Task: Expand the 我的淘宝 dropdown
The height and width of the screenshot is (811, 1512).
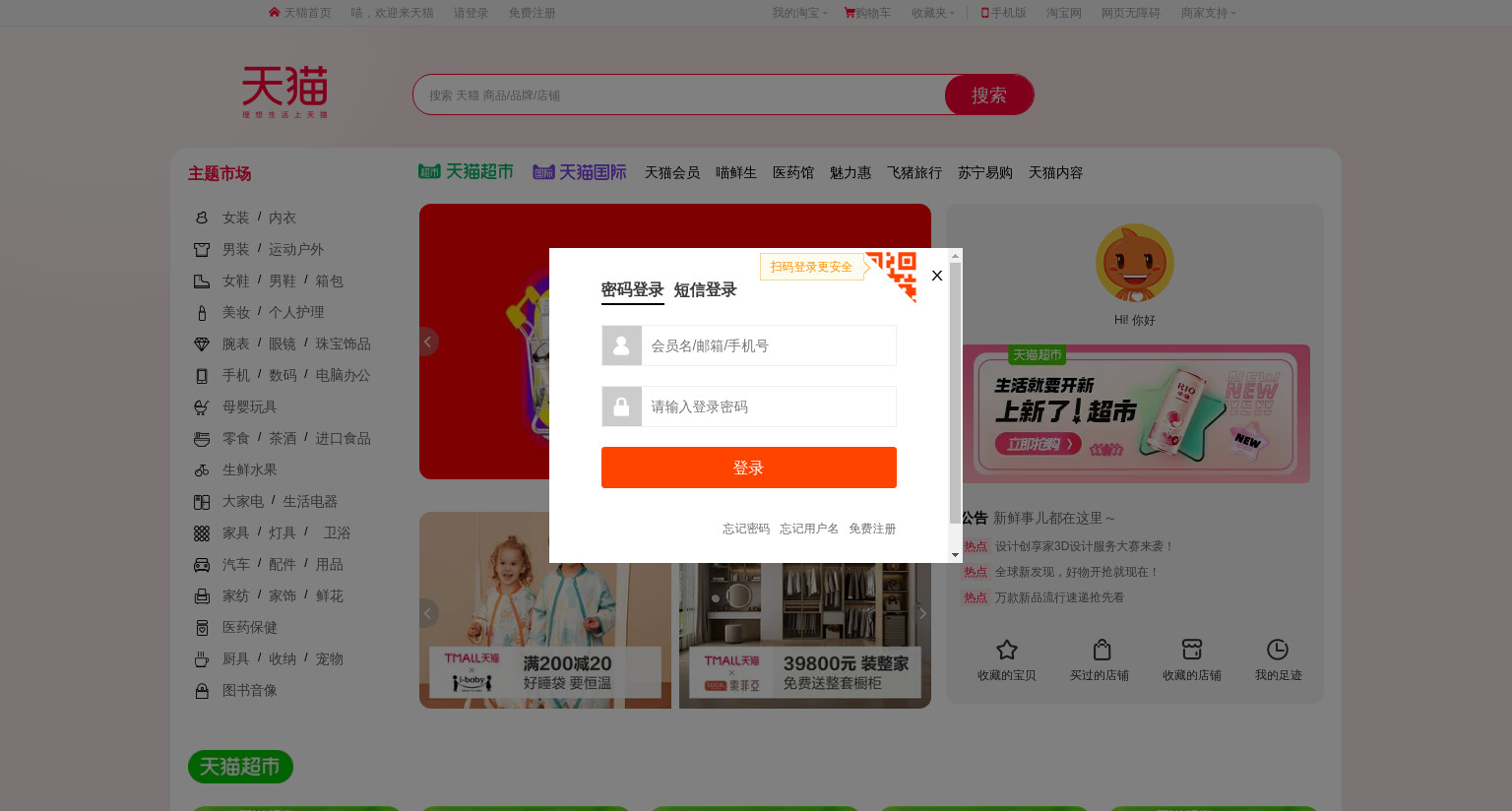Action: point(799,13)
